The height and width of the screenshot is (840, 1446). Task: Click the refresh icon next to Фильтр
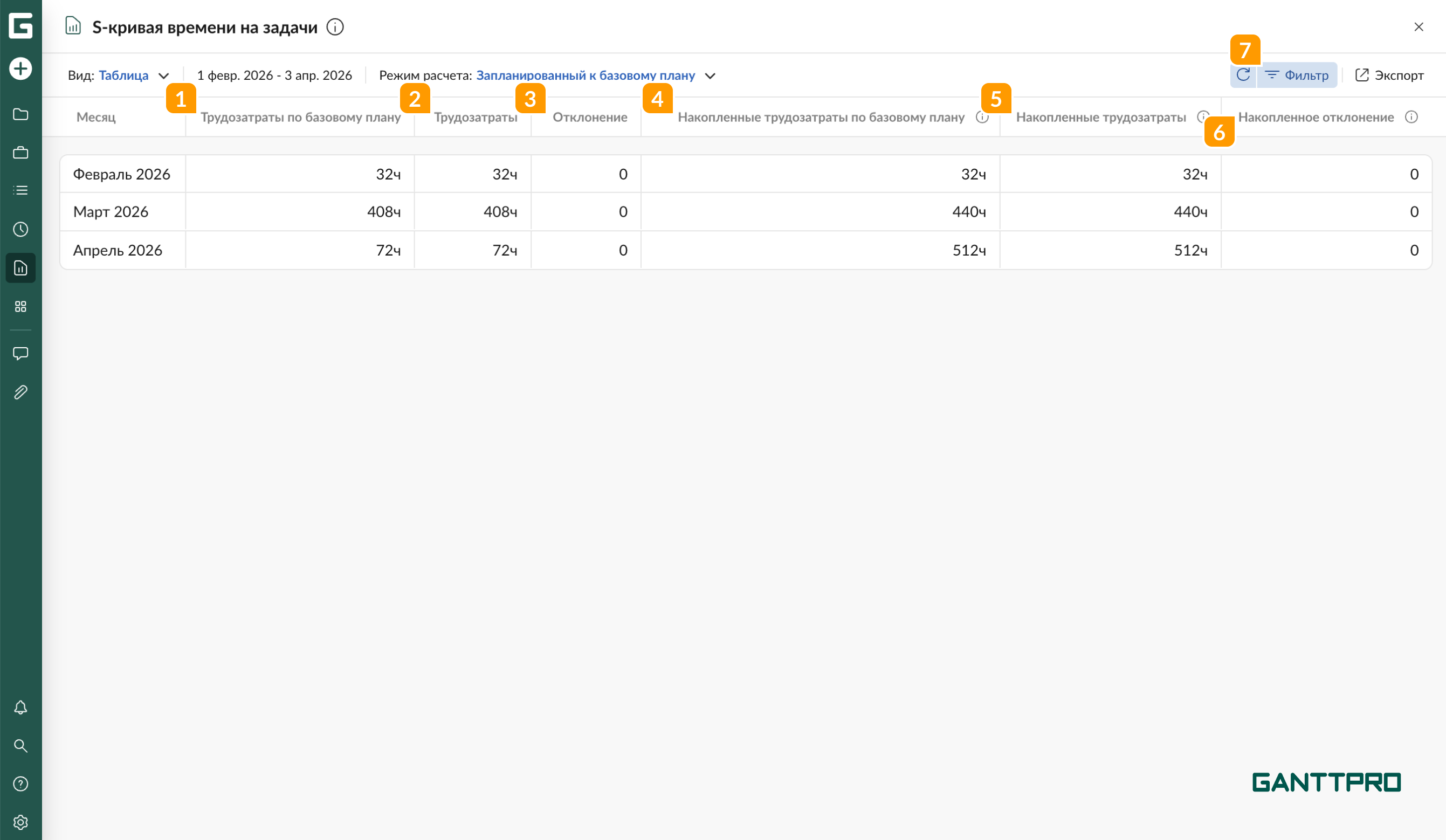(1243, 75)
